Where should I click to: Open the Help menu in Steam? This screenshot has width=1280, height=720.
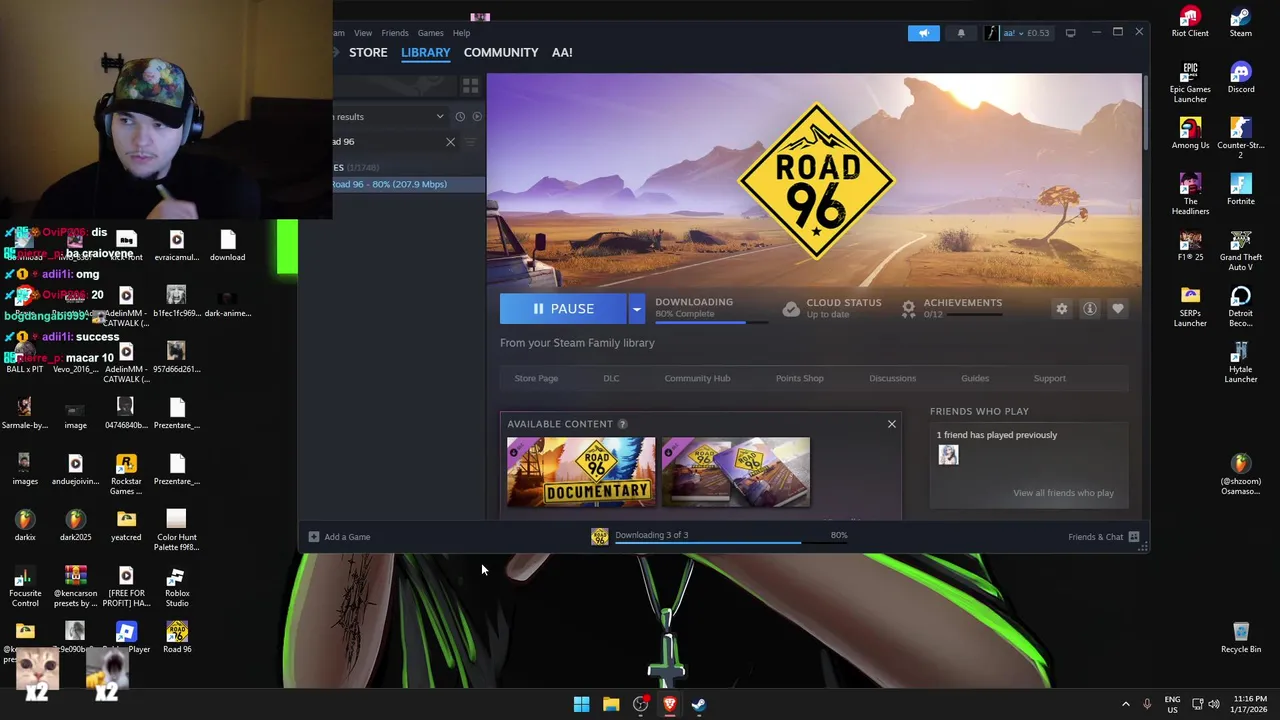[x=461, y=33]
